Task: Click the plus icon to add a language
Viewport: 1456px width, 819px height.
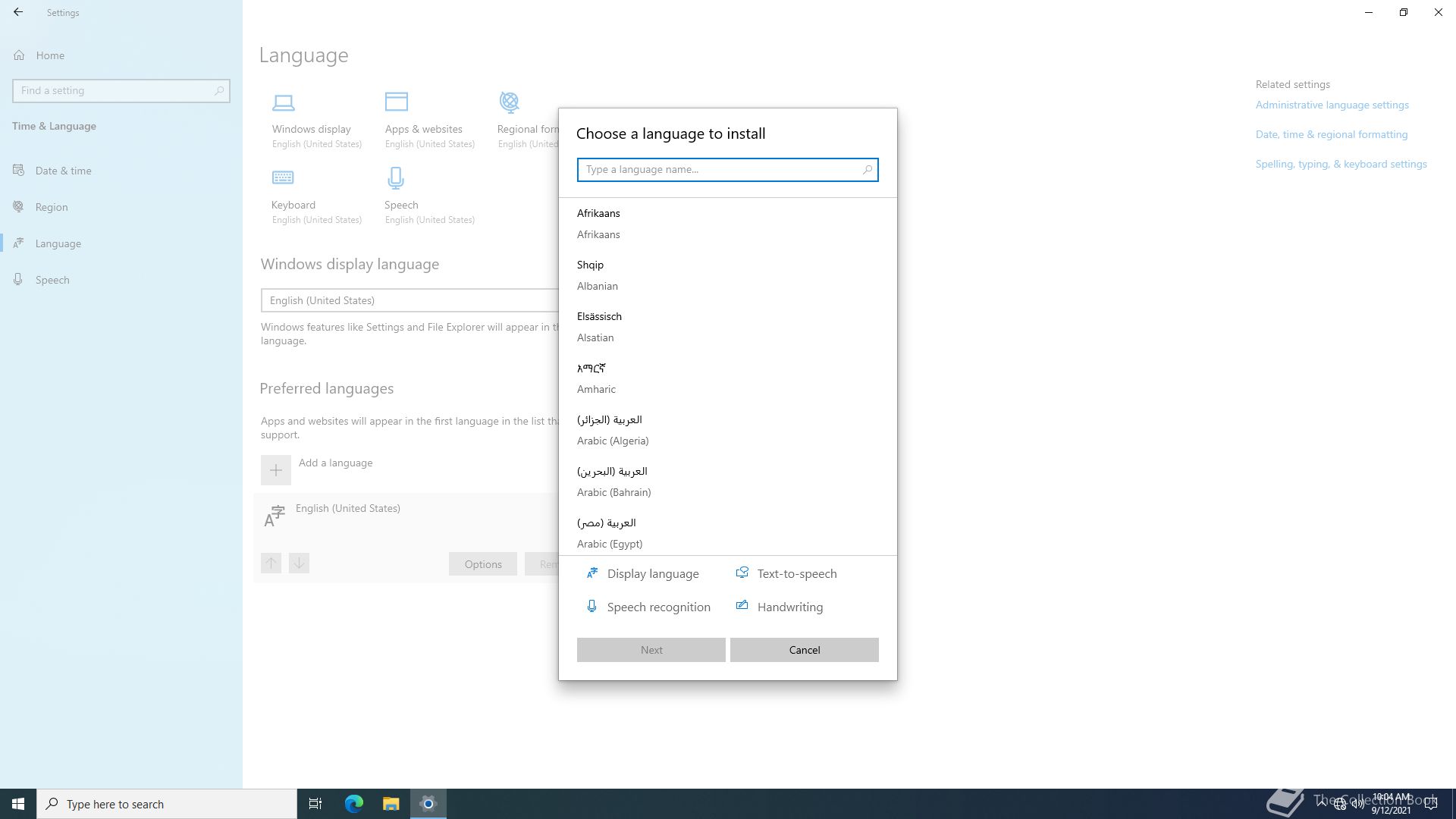Action: point(276,470)
